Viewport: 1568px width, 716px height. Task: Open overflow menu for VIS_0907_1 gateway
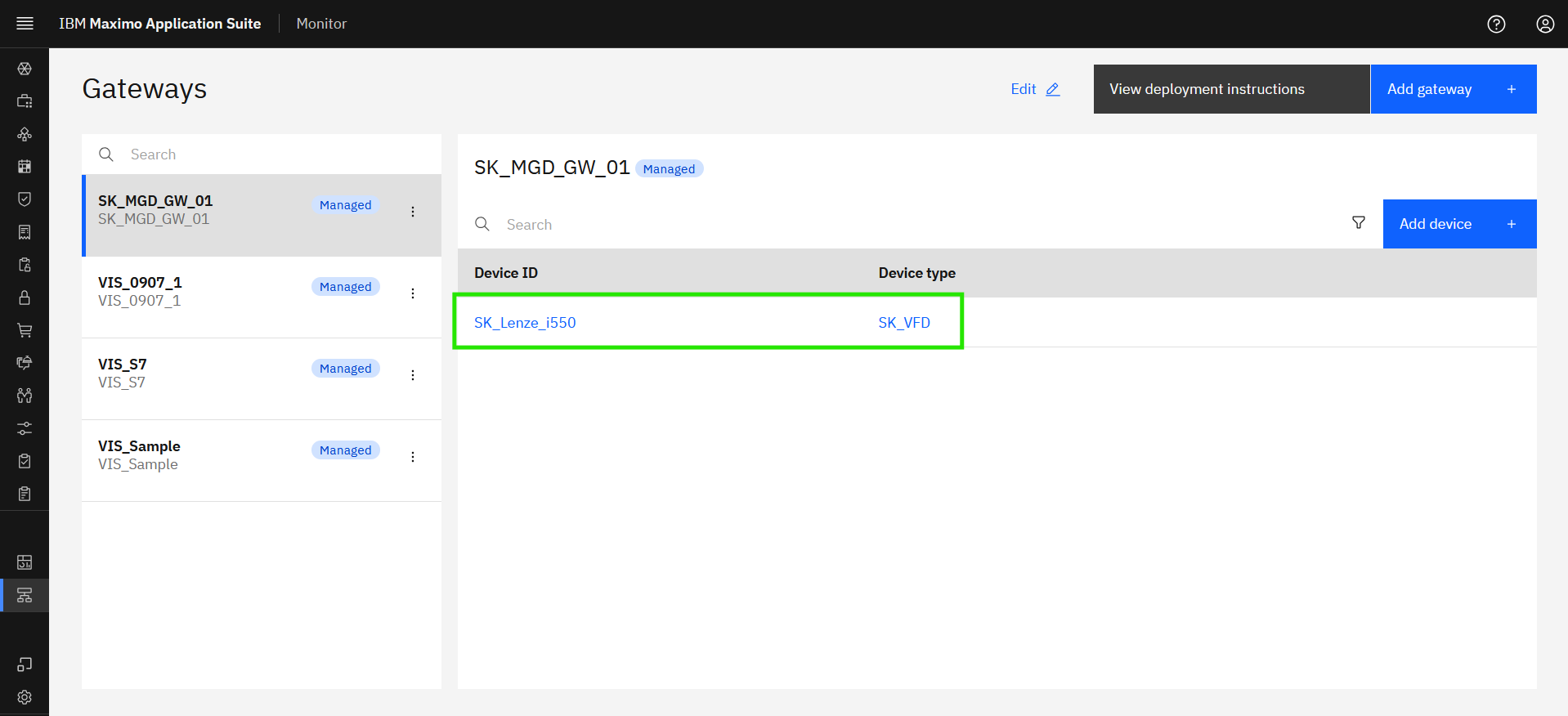413,293
